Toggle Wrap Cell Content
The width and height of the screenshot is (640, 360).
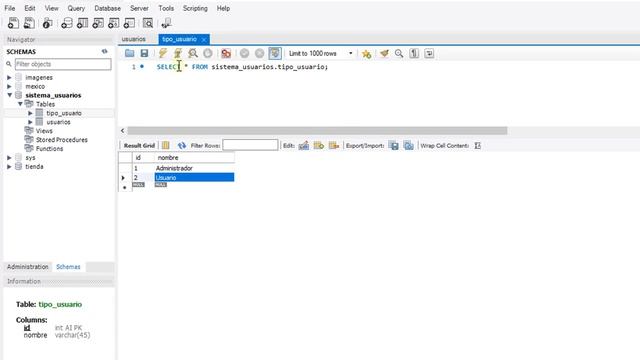coord(478,145)
